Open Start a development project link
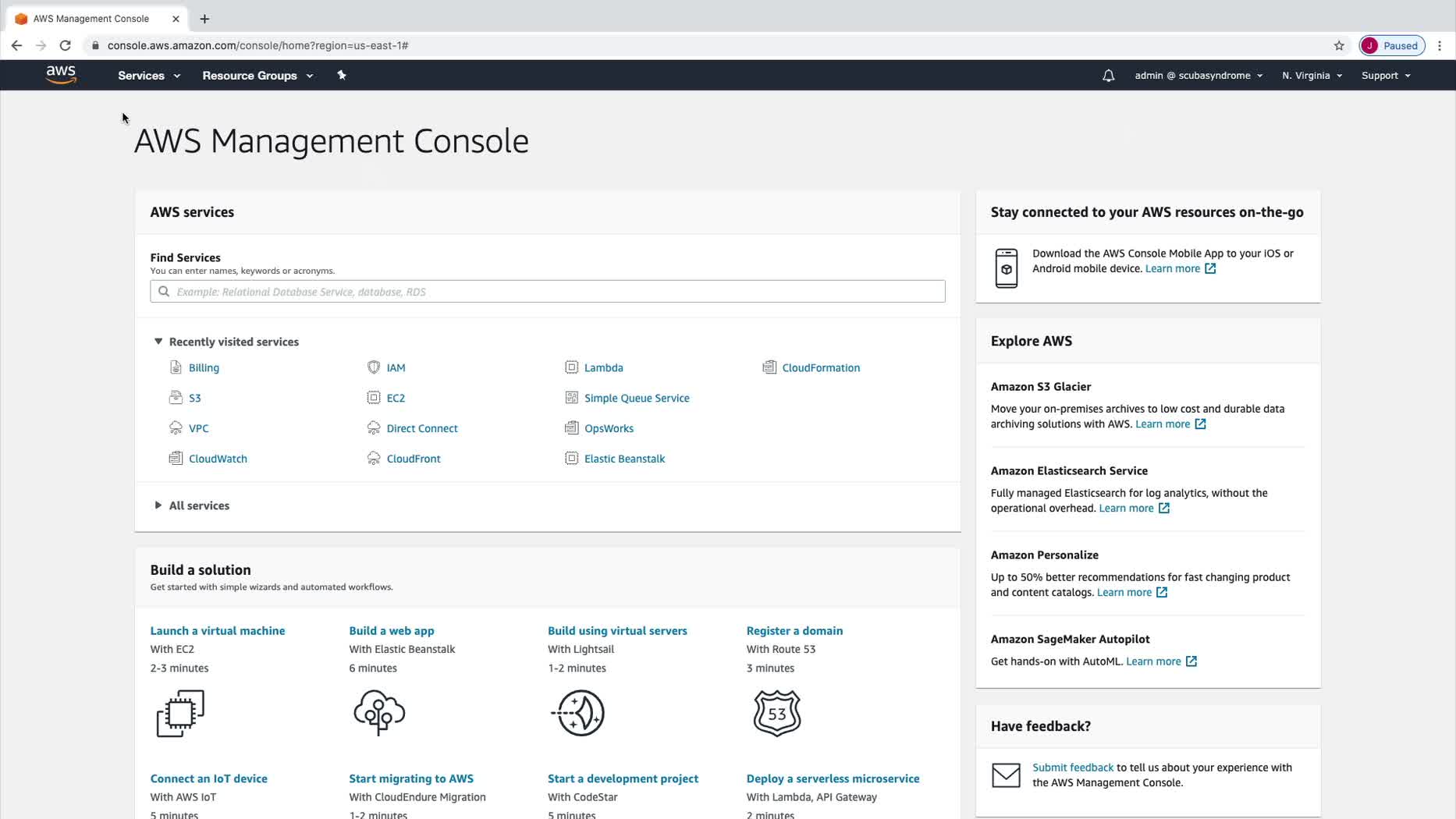The image size is (1456, 819). click(x=623, y=778)
